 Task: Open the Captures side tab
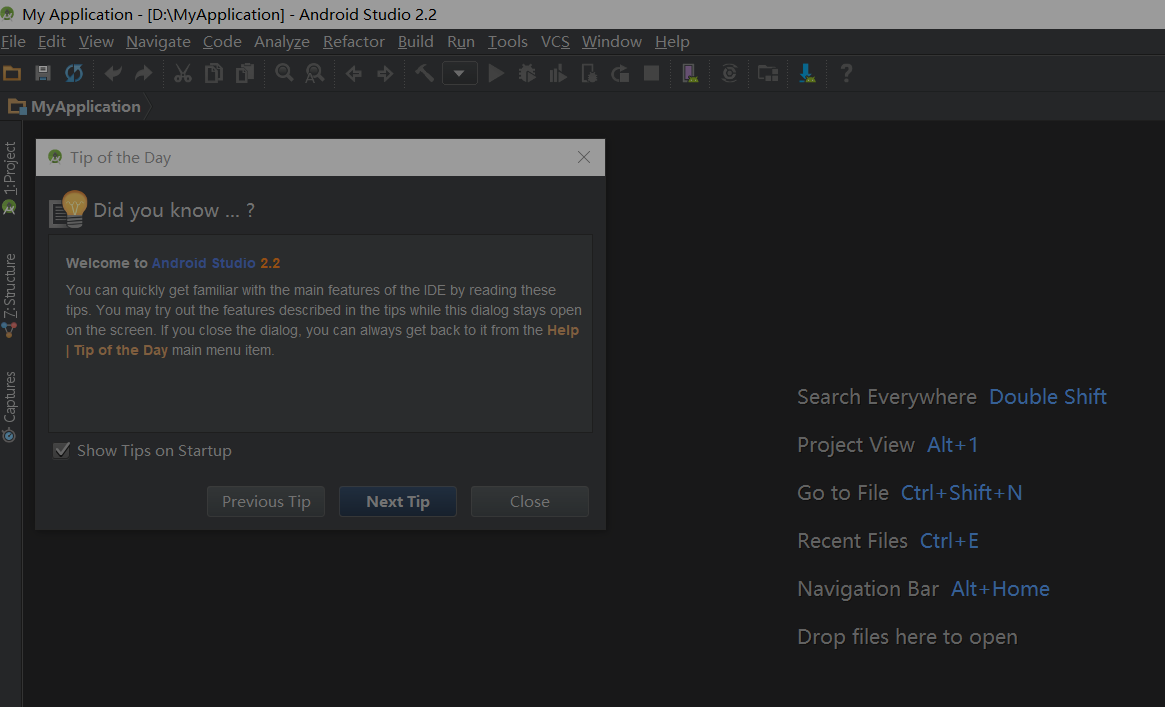[10, 406]
